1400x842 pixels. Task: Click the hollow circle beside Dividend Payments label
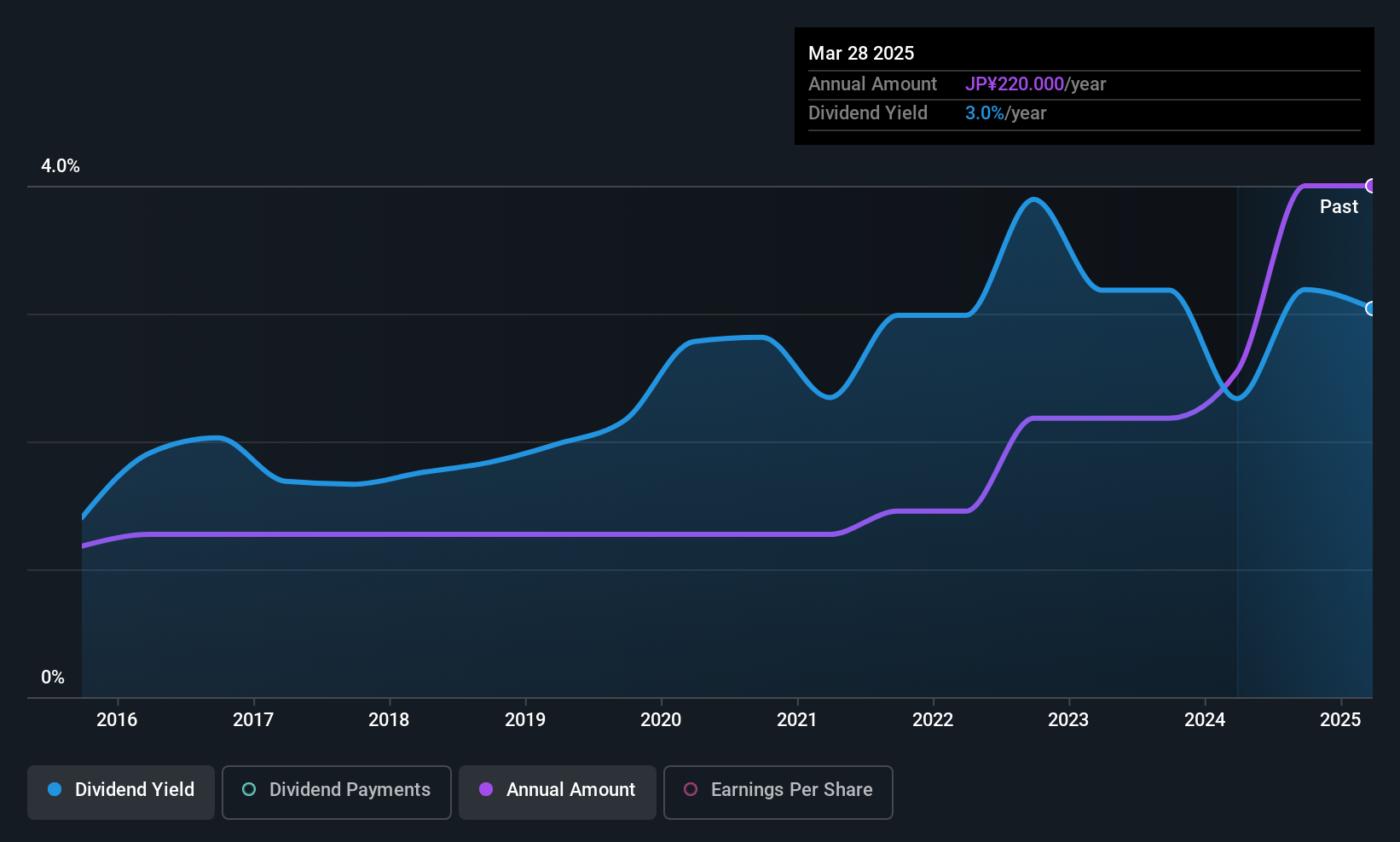[248, 790]
